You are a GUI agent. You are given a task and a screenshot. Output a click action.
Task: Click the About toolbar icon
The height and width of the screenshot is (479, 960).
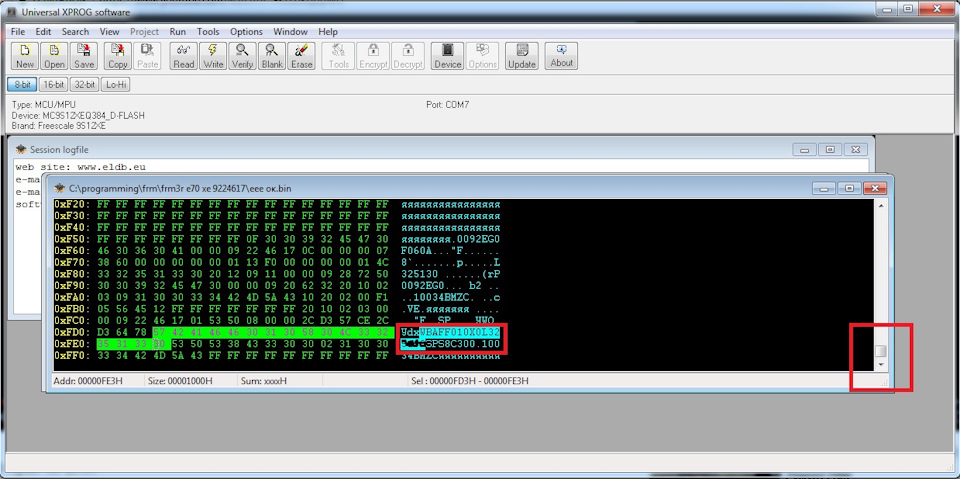[561, 56]
